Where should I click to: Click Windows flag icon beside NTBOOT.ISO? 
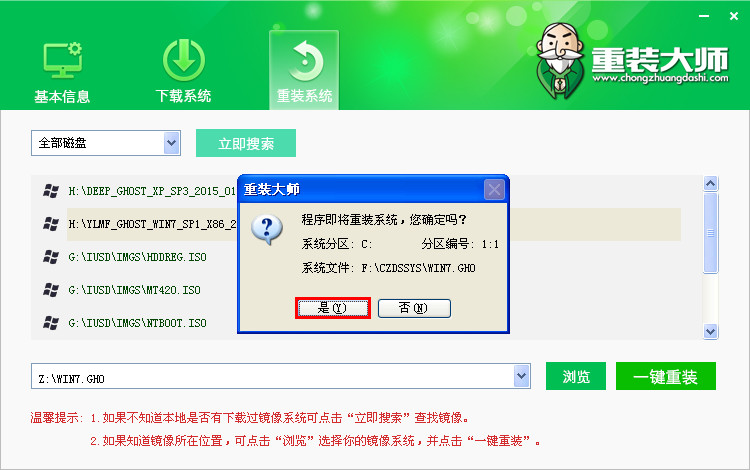[51, 323]
